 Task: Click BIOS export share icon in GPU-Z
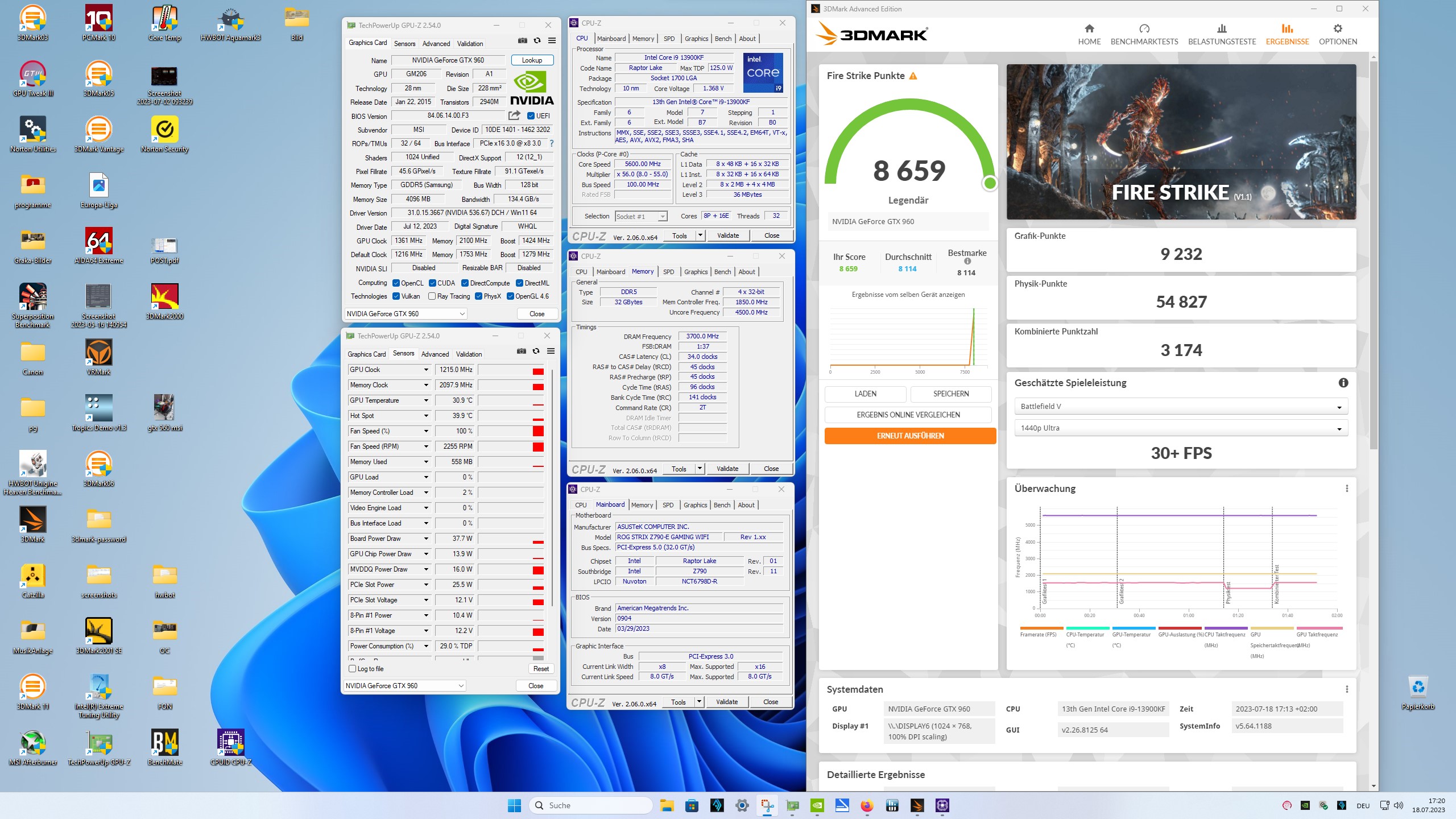pos(514,115)
